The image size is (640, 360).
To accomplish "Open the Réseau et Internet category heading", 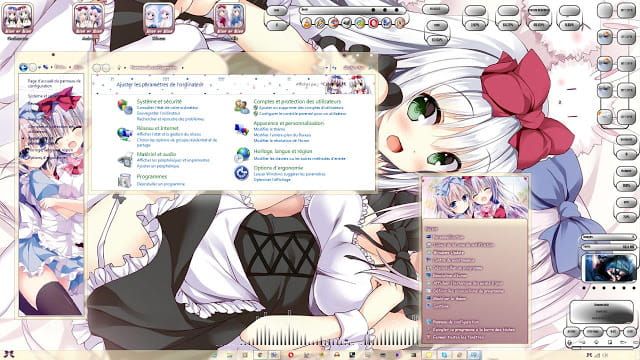I will pos(158,128).
